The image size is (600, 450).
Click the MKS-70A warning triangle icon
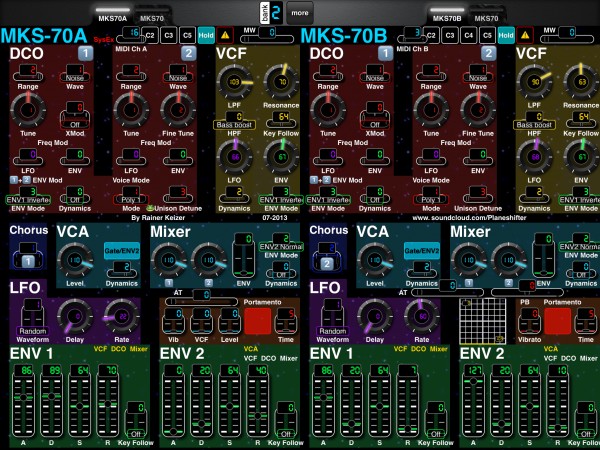click(225, 36)
